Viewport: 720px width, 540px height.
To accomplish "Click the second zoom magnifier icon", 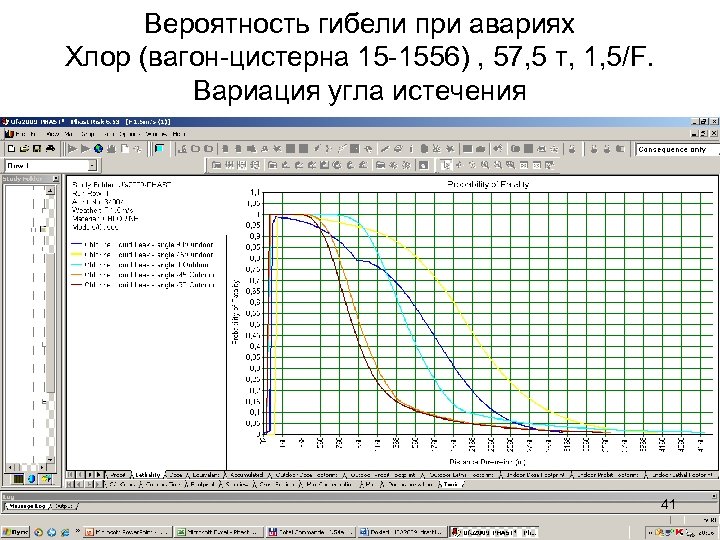I will point(497,165).
